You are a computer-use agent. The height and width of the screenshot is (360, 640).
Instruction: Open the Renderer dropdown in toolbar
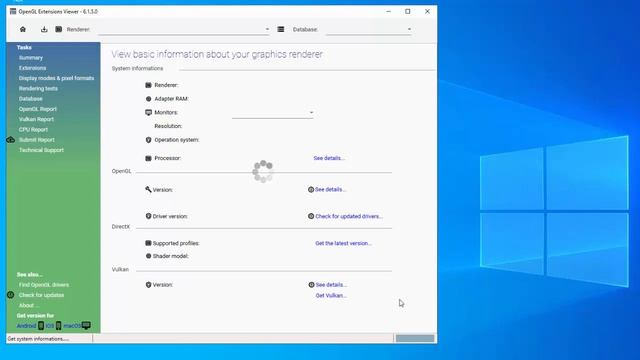click(184, 29)
